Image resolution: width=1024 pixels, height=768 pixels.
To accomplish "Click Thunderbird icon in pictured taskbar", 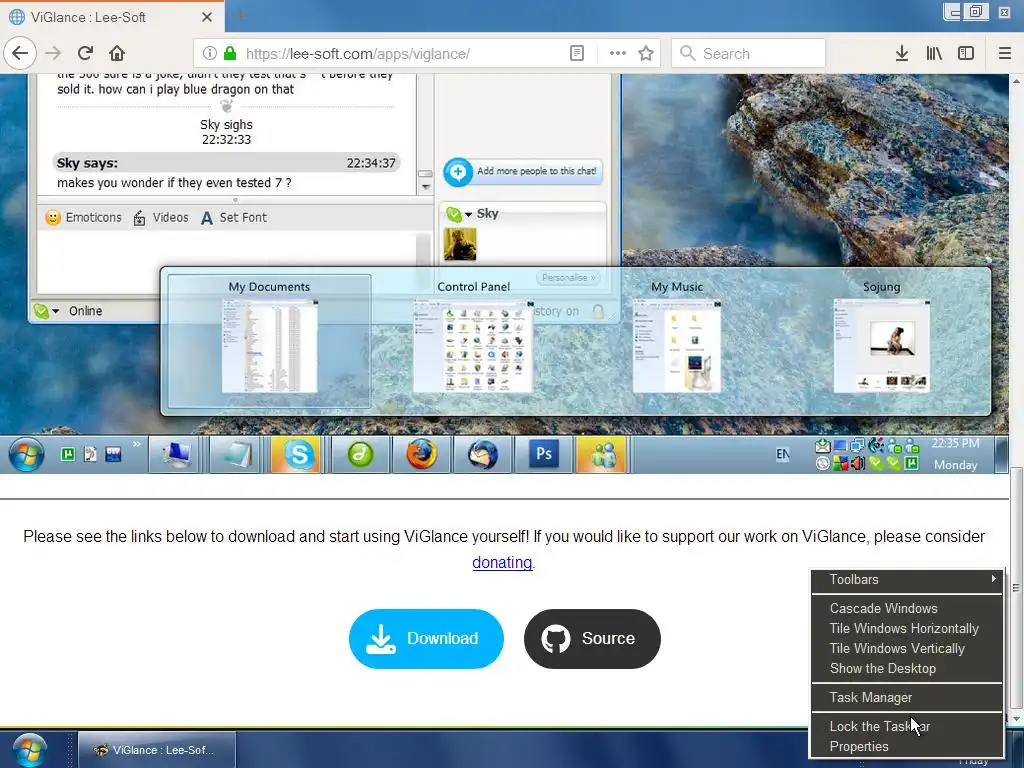I will pyautogui.click(x=483, y=454).
